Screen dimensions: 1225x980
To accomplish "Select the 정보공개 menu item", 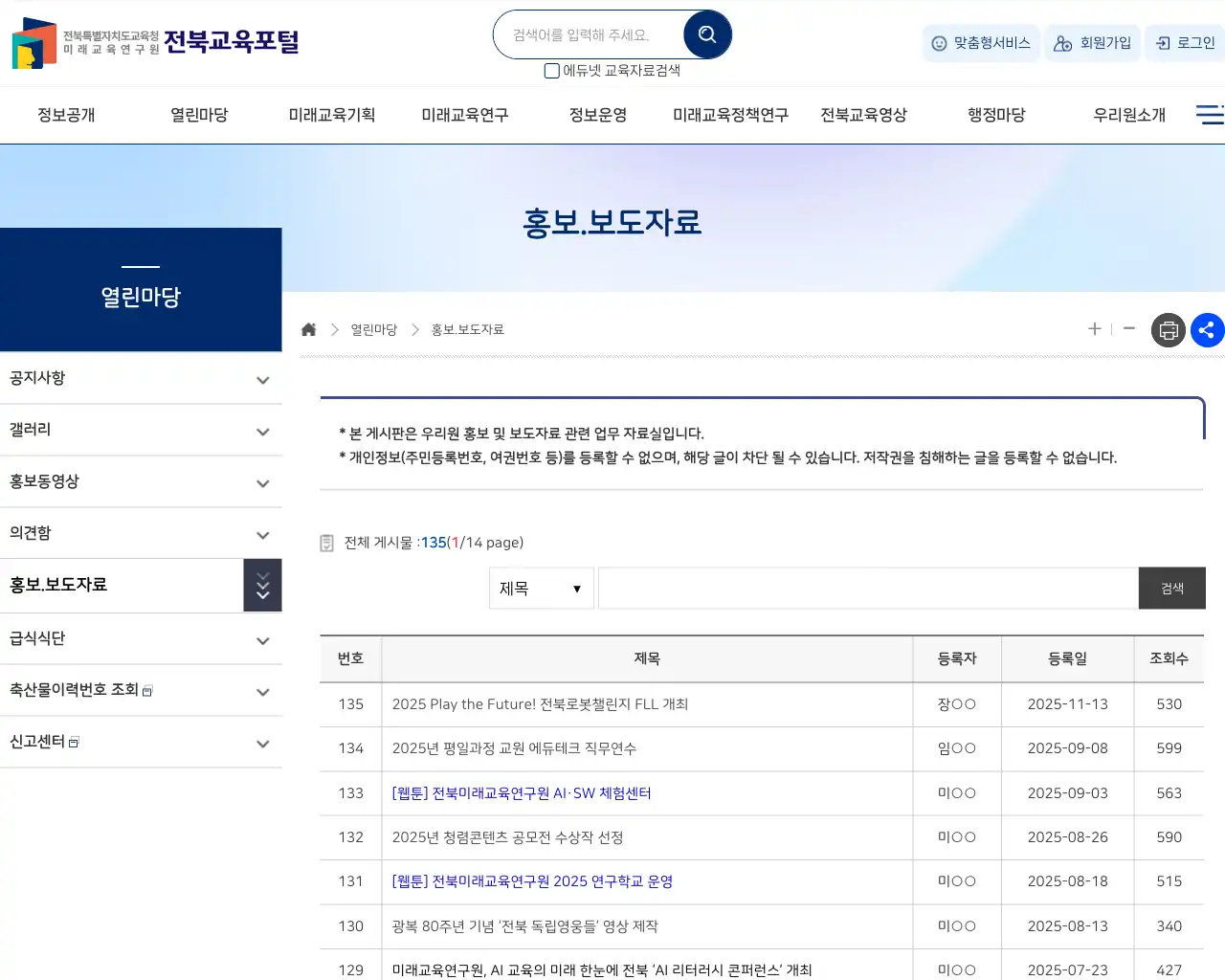I will pos(64,114).
